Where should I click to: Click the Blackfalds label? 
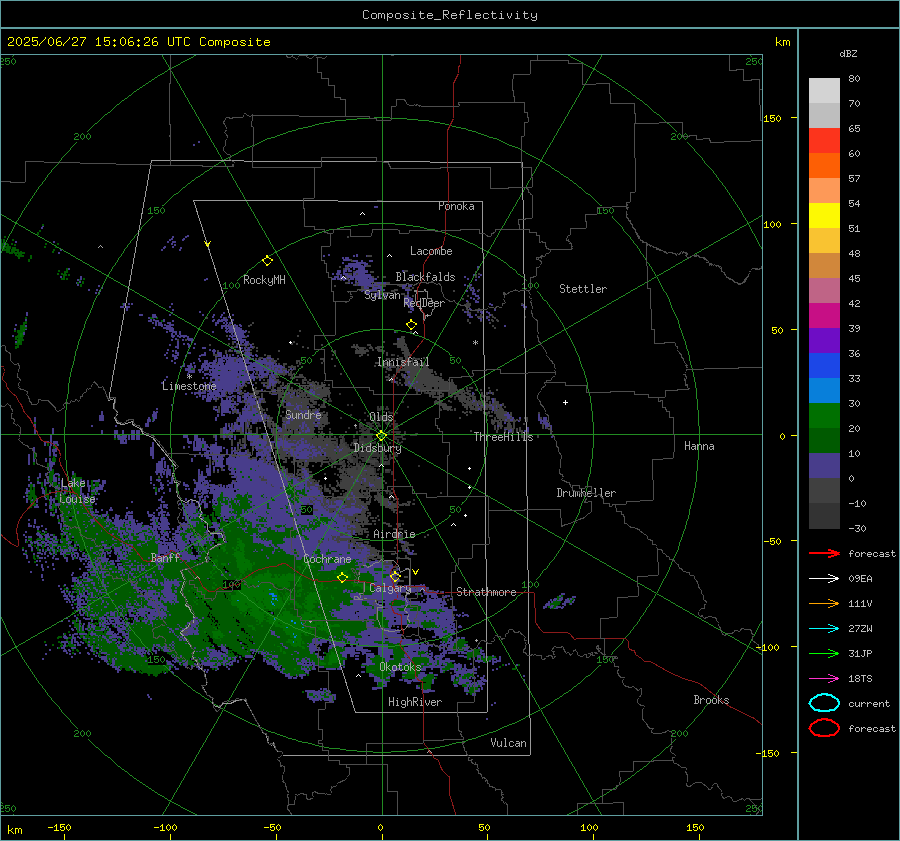click(425, 277)
